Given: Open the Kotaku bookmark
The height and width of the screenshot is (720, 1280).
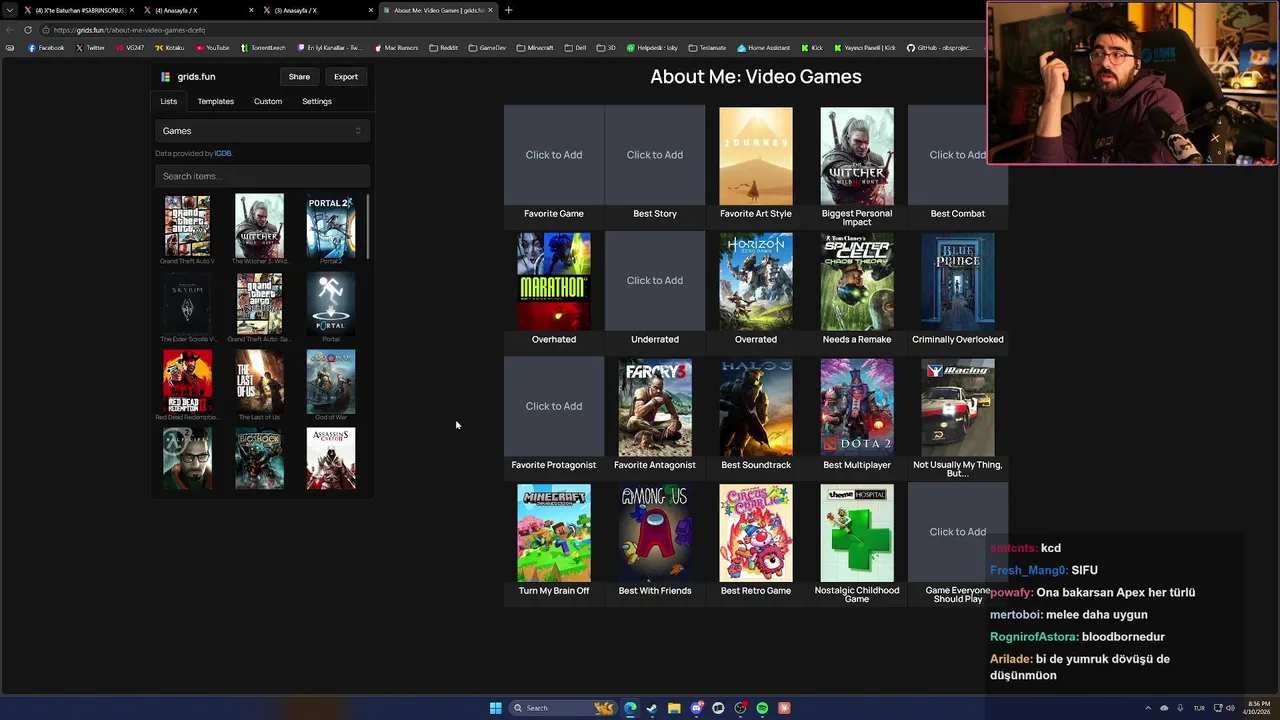Looking at the screenshot, I should coord(170,48).
